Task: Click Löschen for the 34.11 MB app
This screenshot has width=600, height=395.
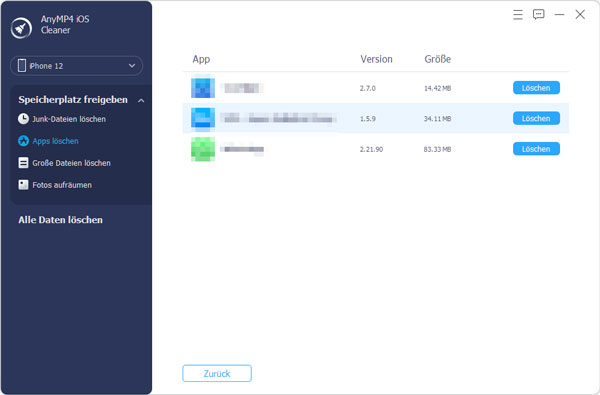Action: tap(536, 118)
